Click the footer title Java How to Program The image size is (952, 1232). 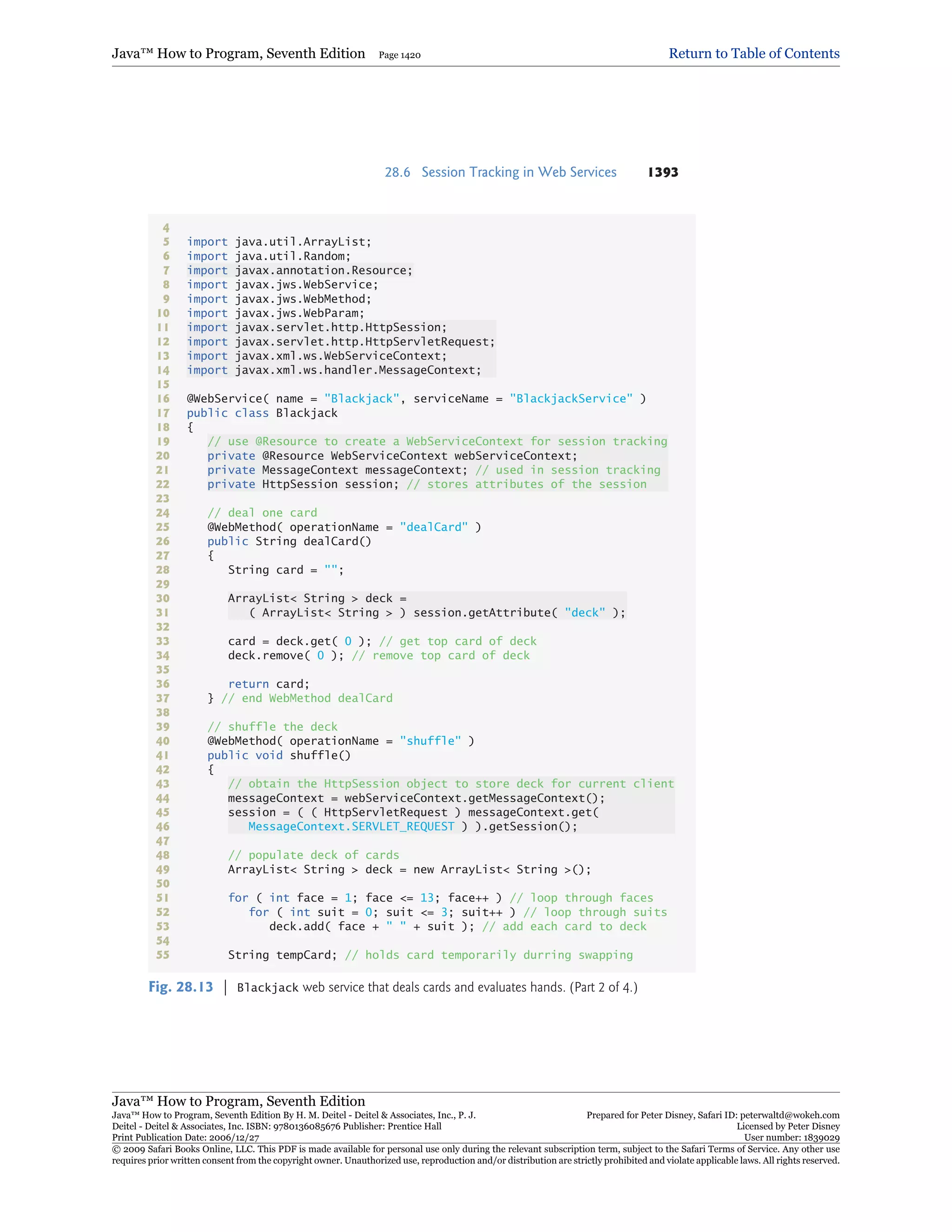(238, 1100)
